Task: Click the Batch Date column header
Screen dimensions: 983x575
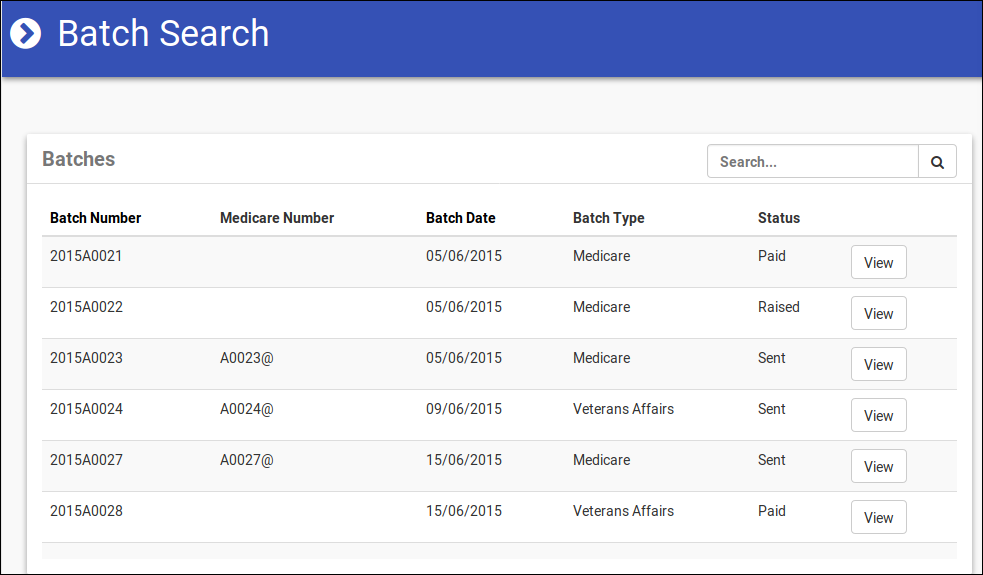Action: (460, 218)
